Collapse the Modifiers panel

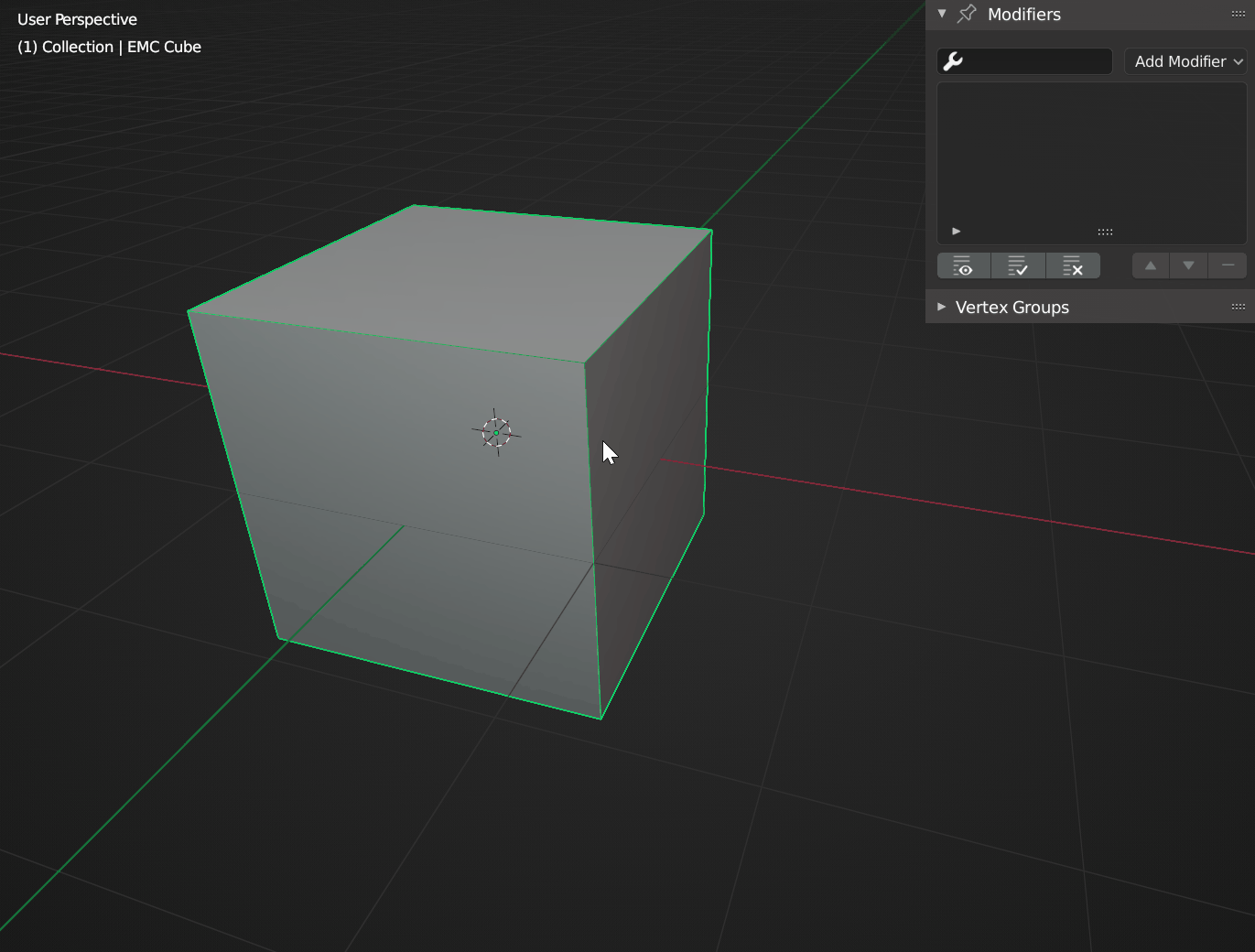[x=942, y=14]
